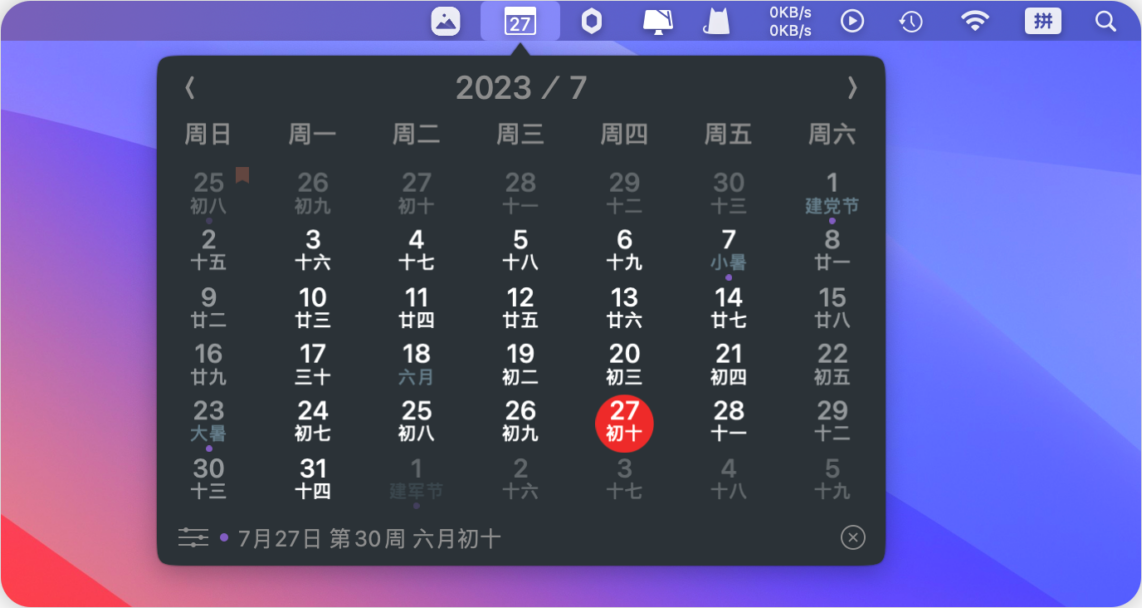Select July 22 初五

(832, 365)
